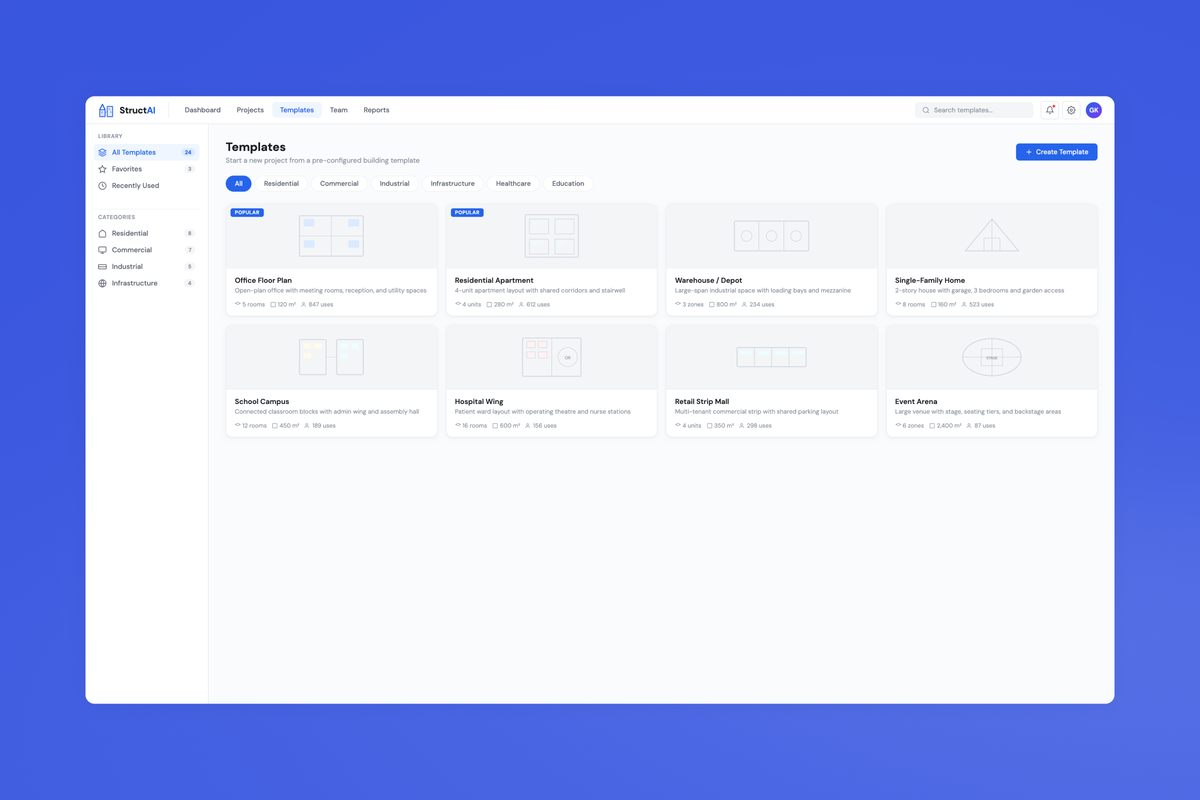Open Recently Used via the clock icon
Image resolution: width=1200 pixels, height=800 pixels.
point(103,185)
